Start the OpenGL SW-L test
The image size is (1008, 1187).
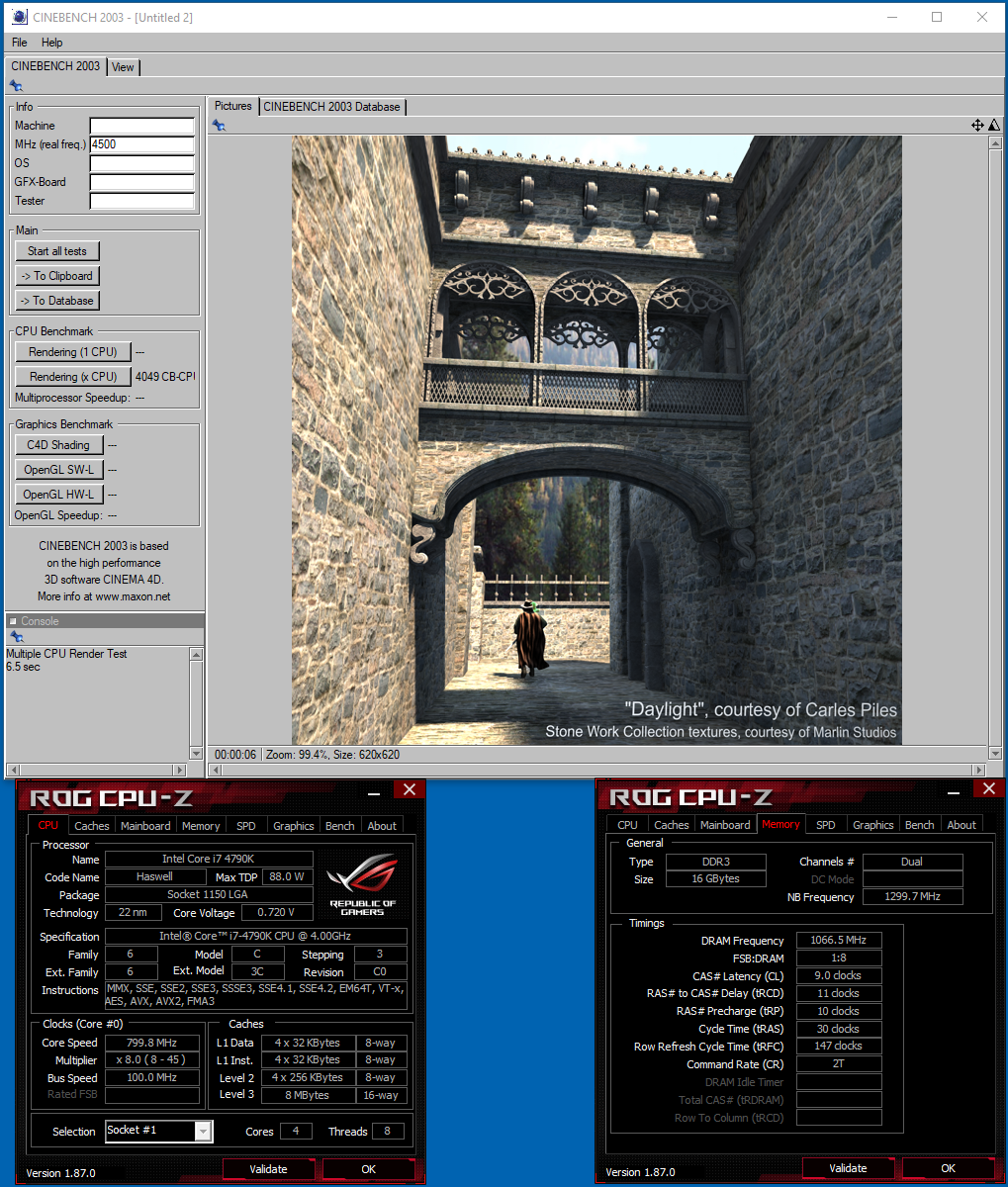tap(58, 470)
